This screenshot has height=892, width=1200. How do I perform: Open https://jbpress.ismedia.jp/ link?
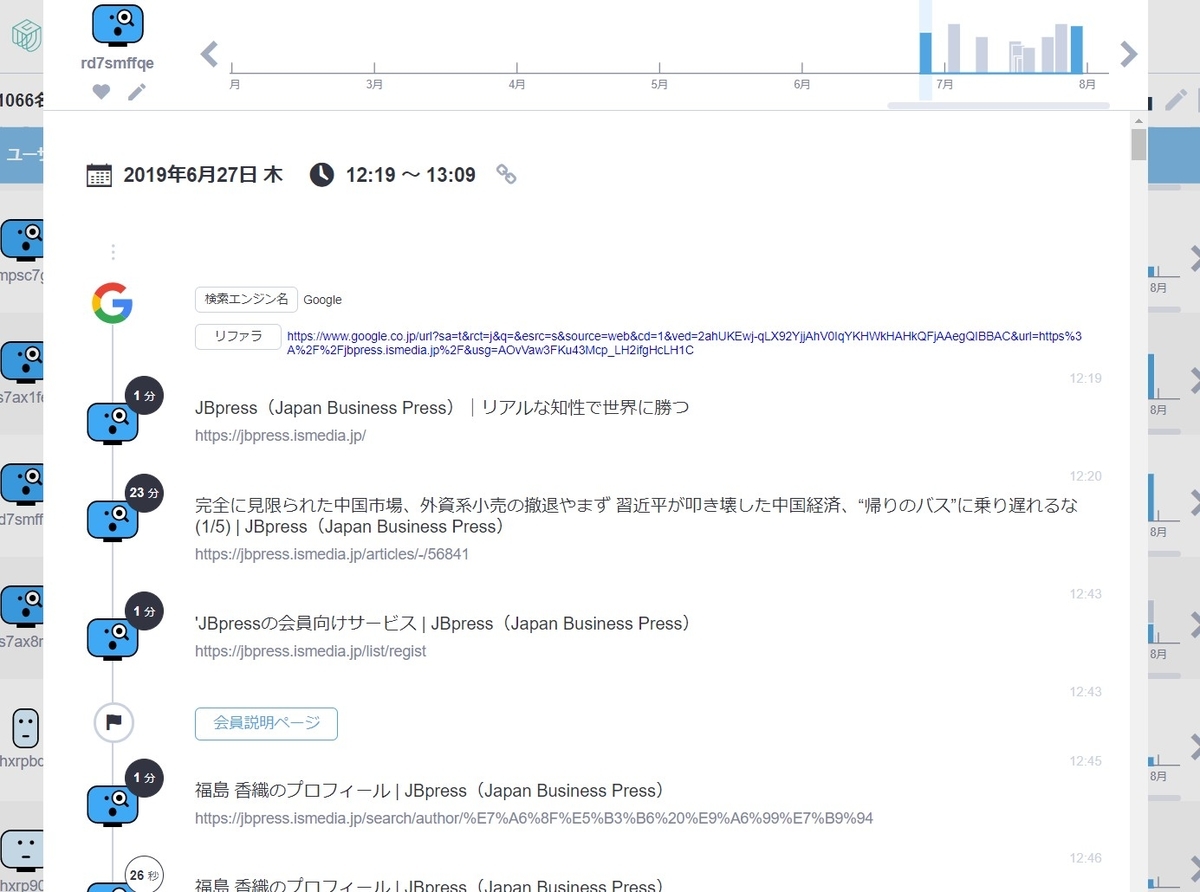280,435
